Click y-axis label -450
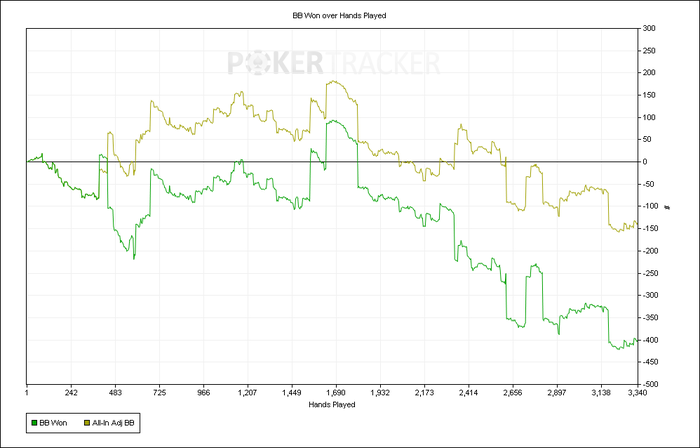This screenshot has height=448, width=700. click(x=650, y=362)
